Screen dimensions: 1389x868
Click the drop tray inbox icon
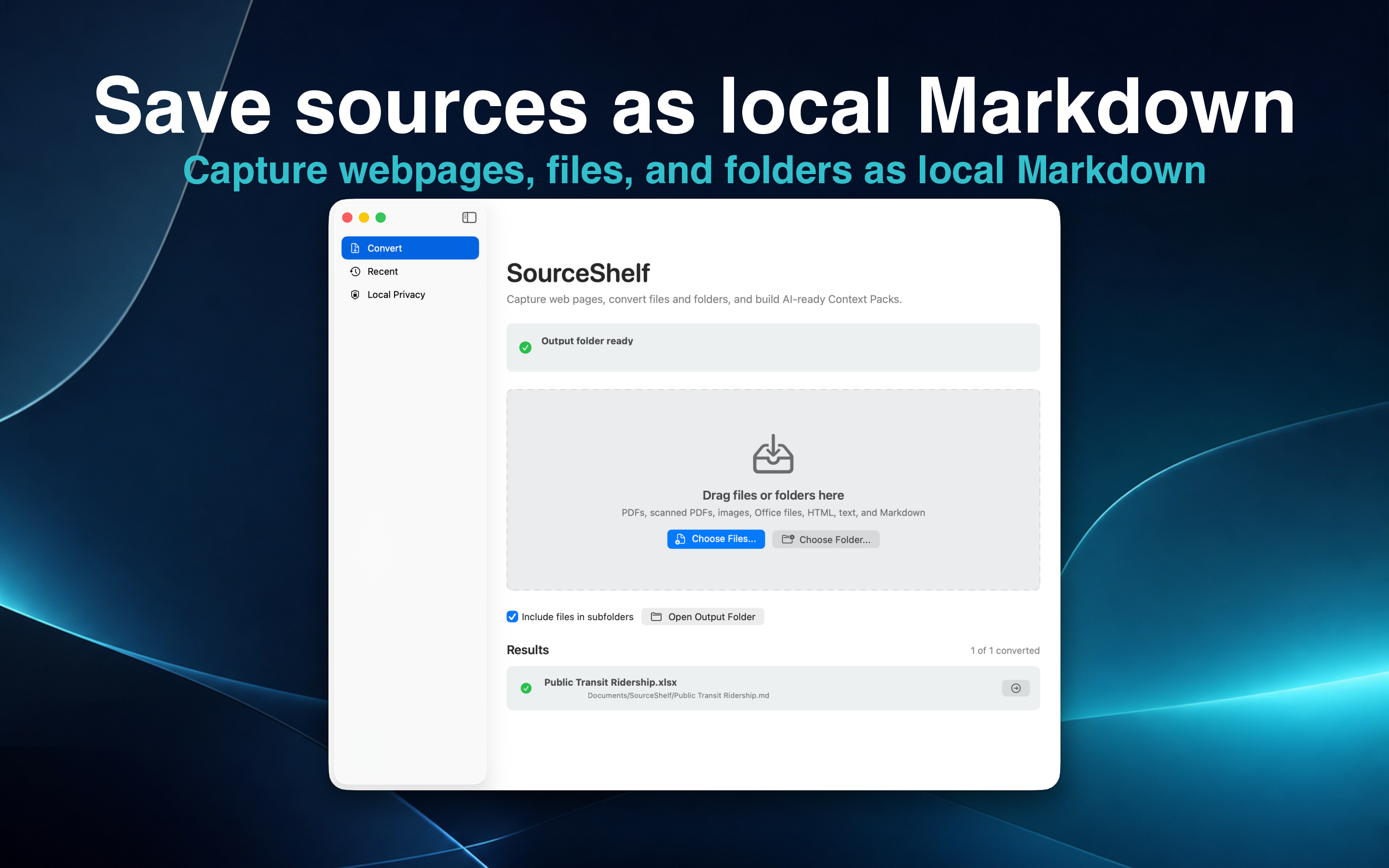773,454
